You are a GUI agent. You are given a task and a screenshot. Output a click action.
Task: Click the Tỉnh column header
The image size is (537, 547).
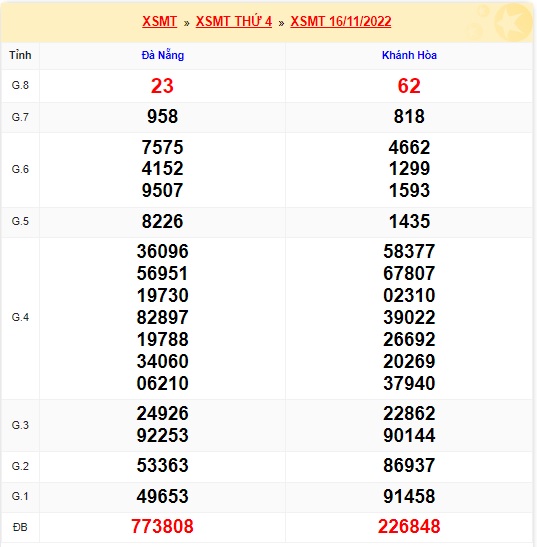click(20, 55)
